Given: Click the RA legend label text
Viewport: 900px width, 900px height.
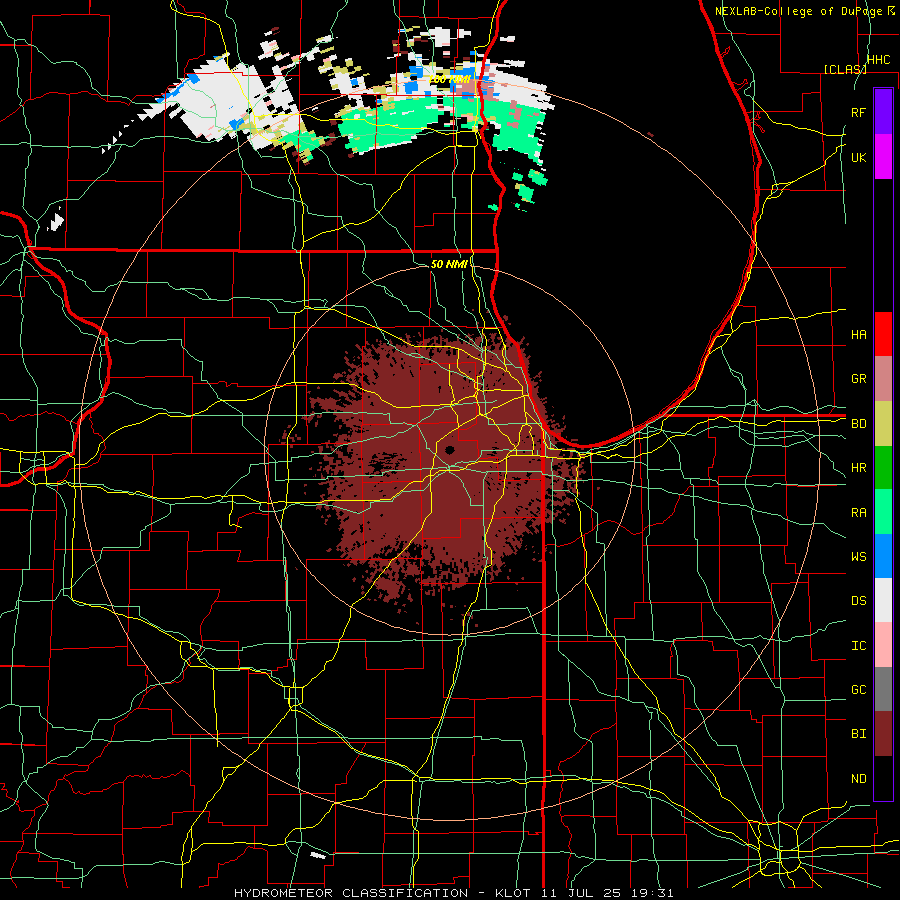Looking at the screenshot, I should pos(858,513).
